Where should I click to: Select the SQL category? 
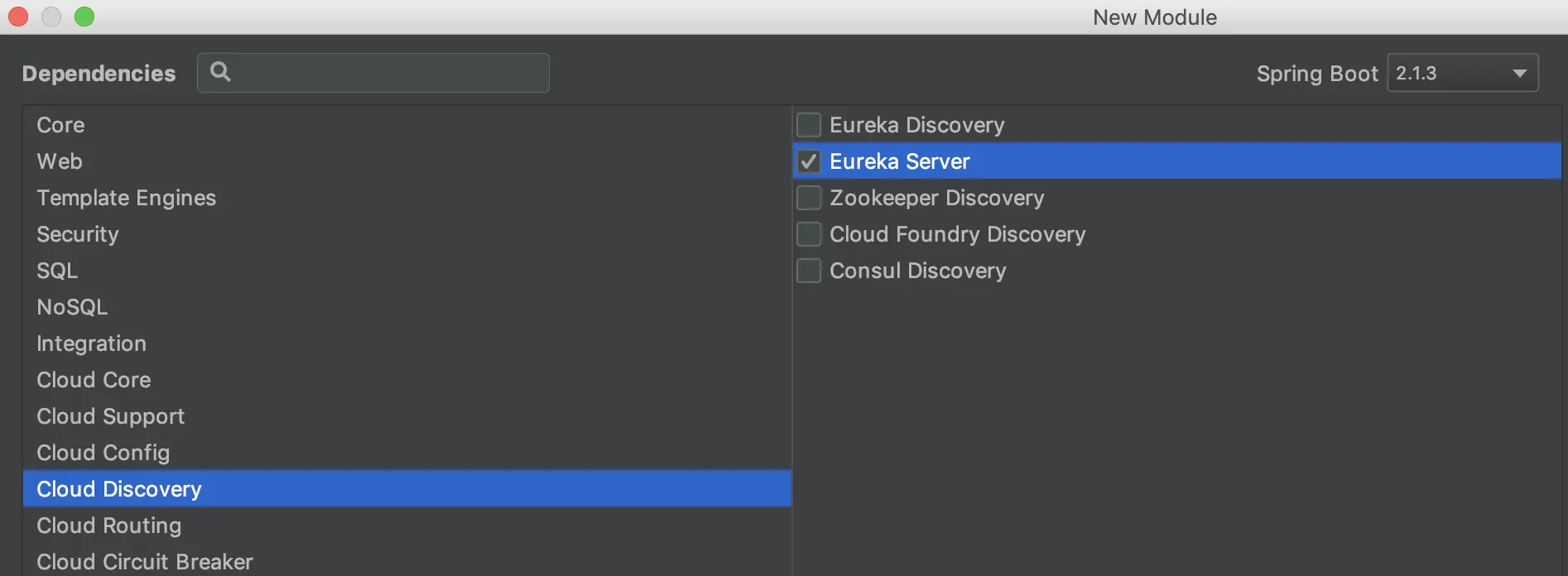click(x=57, y=271)
